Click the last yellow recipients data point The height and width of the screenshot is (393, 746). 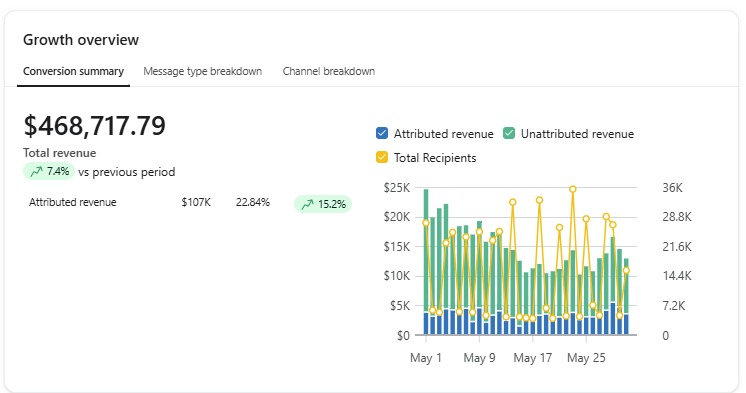(x=627, y=271)
